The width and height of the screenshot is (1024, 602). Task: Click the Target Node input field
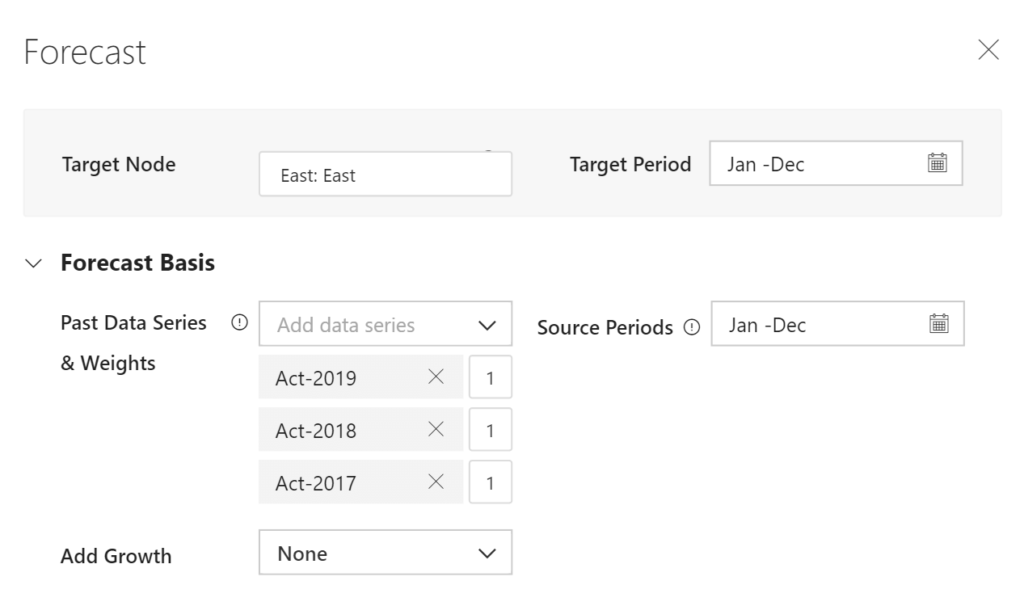pyautogui.click(x=385, y=173)
